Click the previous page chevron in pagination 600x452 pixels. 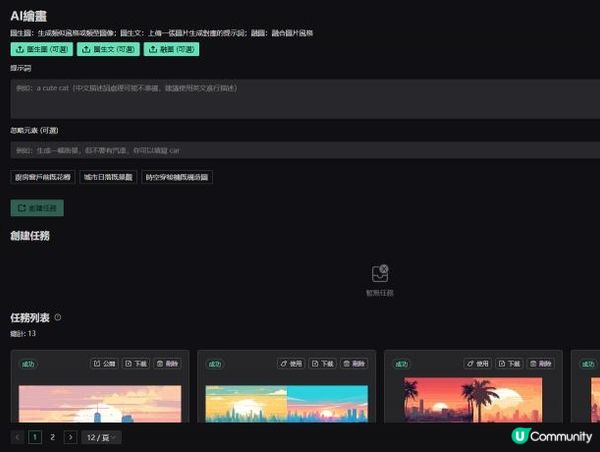click(x=17, y=437)
